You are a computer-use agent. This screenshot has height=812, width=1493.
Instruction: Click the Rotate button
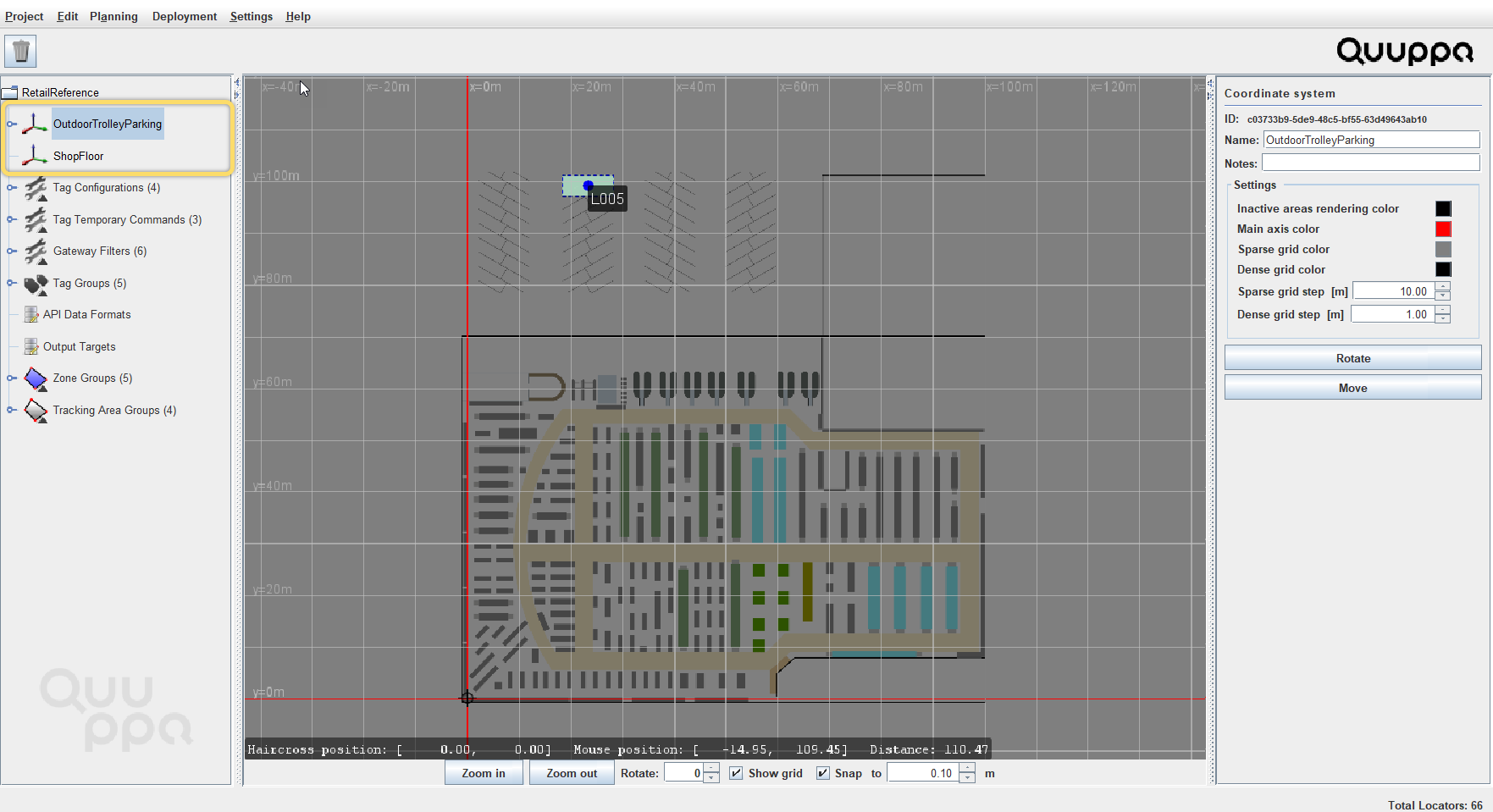coord(1352,358)
